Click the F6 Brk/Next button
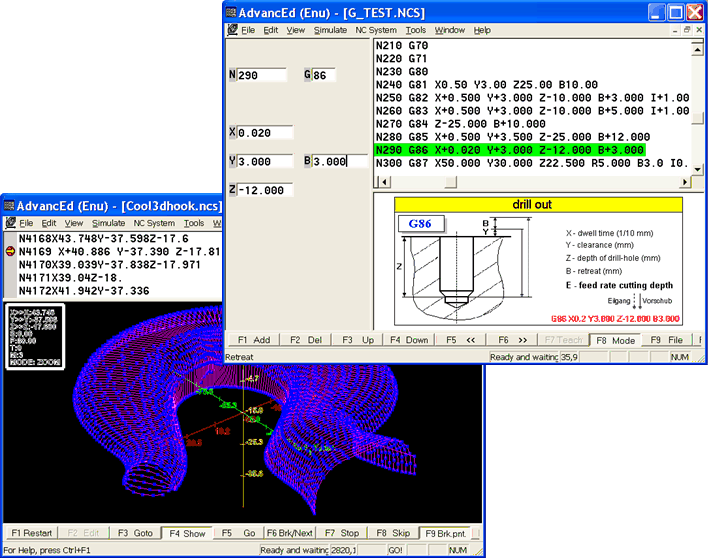Screen dimensions: 708x558 [290, 533]
